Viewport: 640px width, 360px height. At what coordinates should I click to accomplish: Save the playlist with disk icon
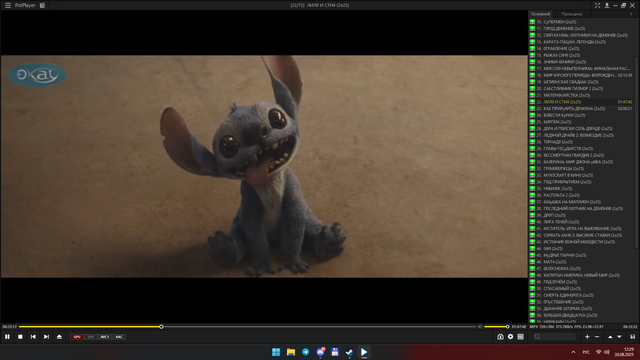click(x=633, y=337)
